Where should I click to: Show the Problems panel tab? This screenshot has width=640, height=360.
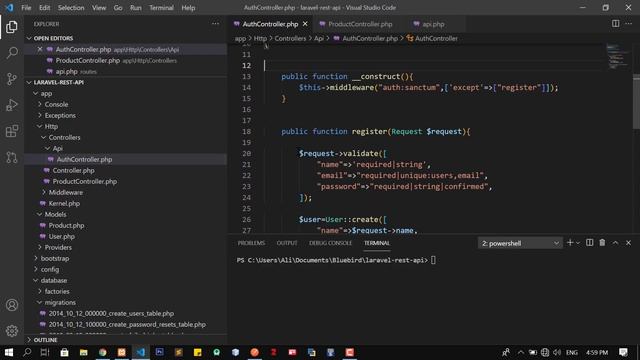[x=251, y=243]
